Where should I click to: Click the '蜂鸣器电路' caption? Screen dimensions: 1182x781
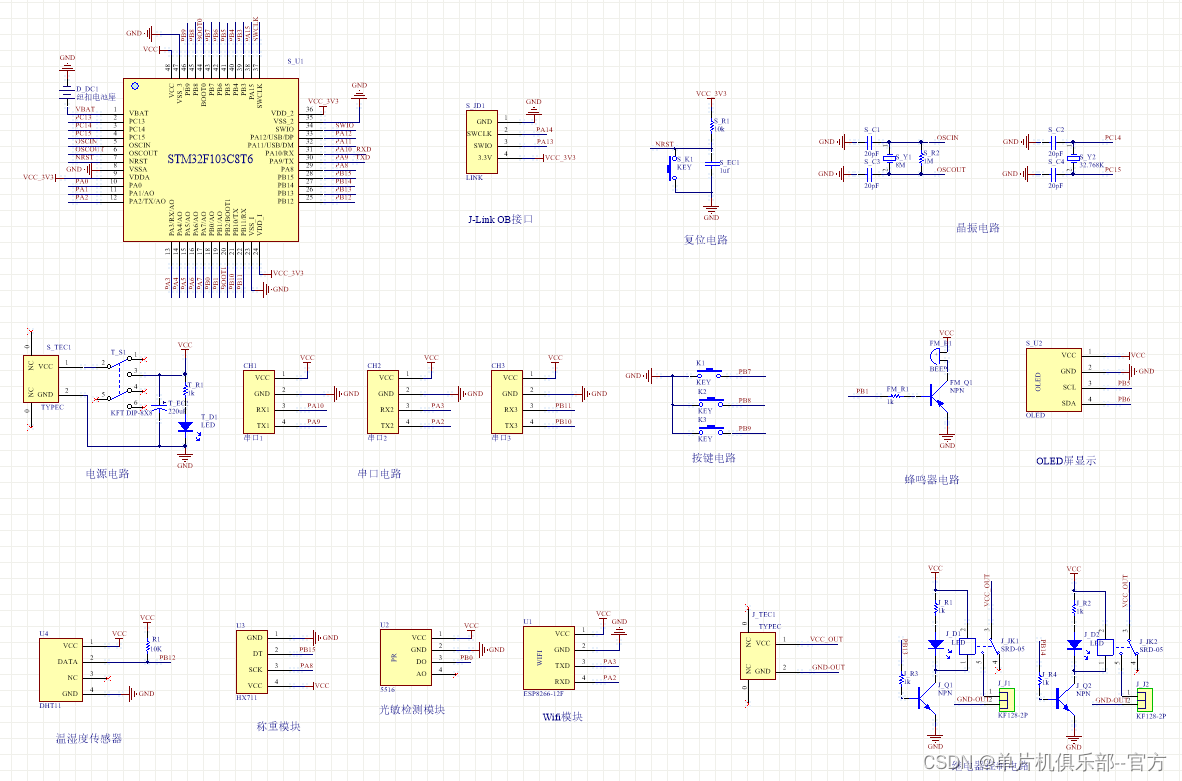click(932, 479)
